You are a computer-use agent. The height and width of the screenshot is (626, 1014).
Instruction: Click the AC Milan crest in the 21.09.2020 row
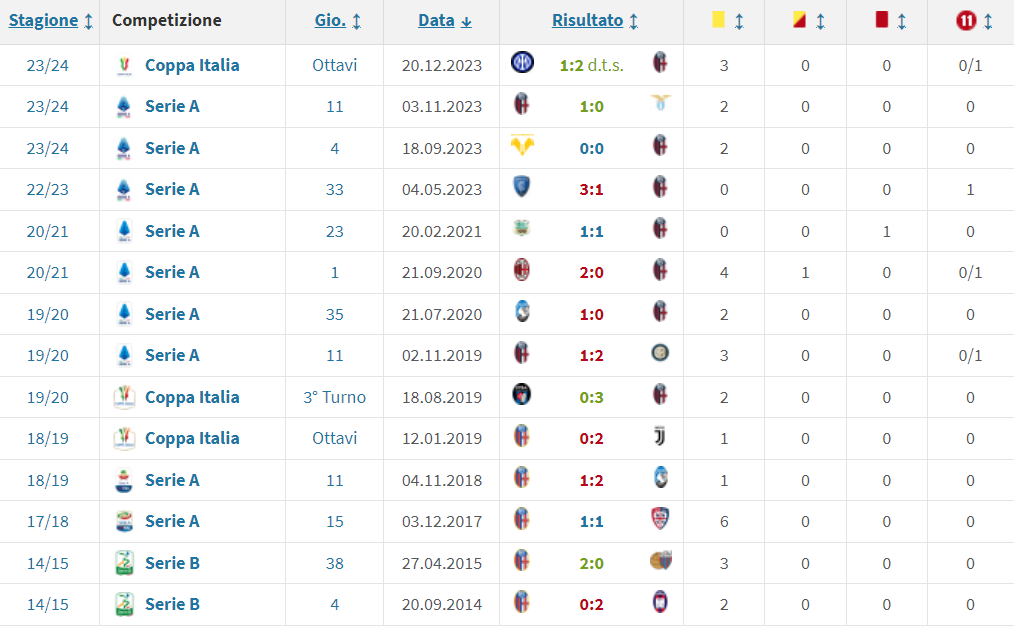pyautogui.click(x=522, y=270)
